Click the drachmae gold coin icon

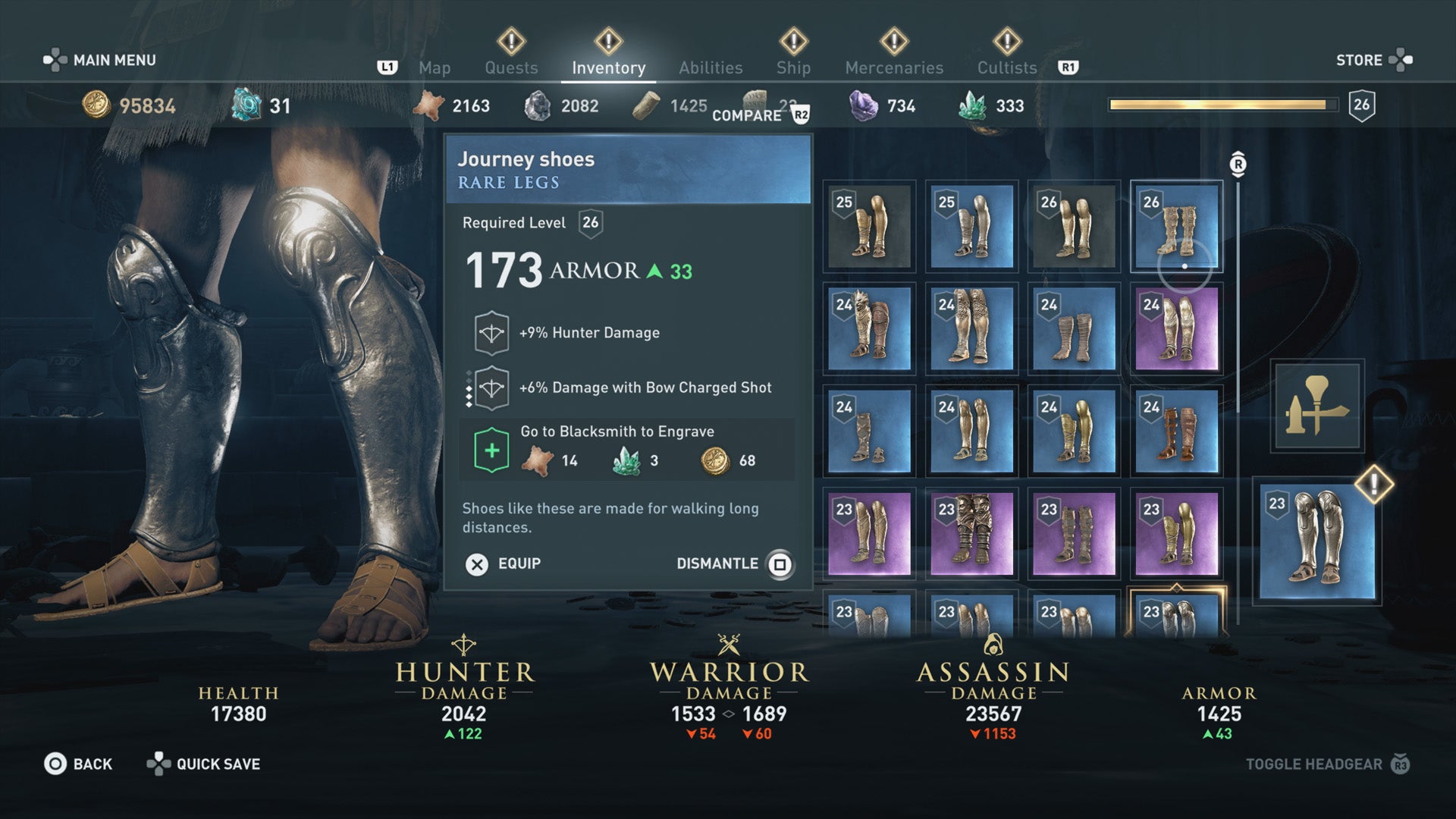(96, 105)
